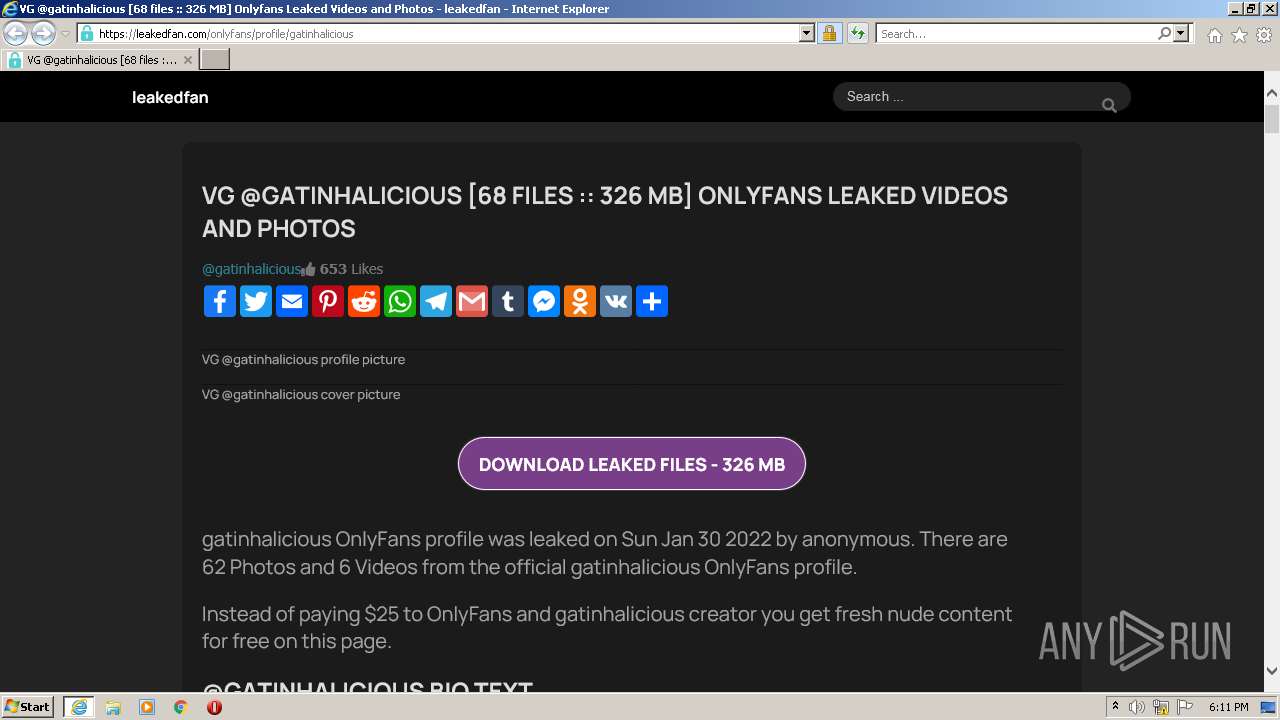Share the page through Telegram
The height and width of the screenshot is (720, 1280).
tap(436, 301)
